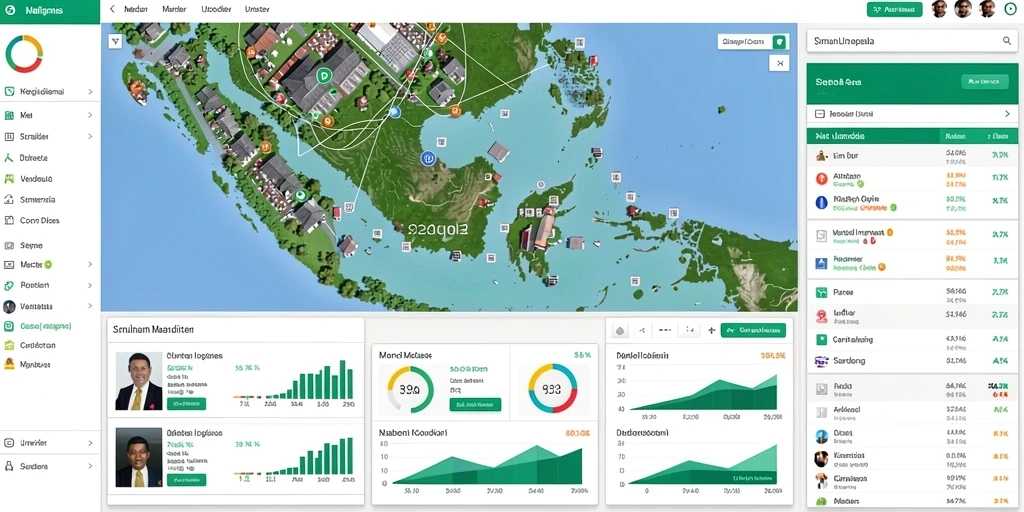This screenshot has height=512, width=1024.
Task: Click the green button in Mond Mctase card
Action: (x=475, y=405)
